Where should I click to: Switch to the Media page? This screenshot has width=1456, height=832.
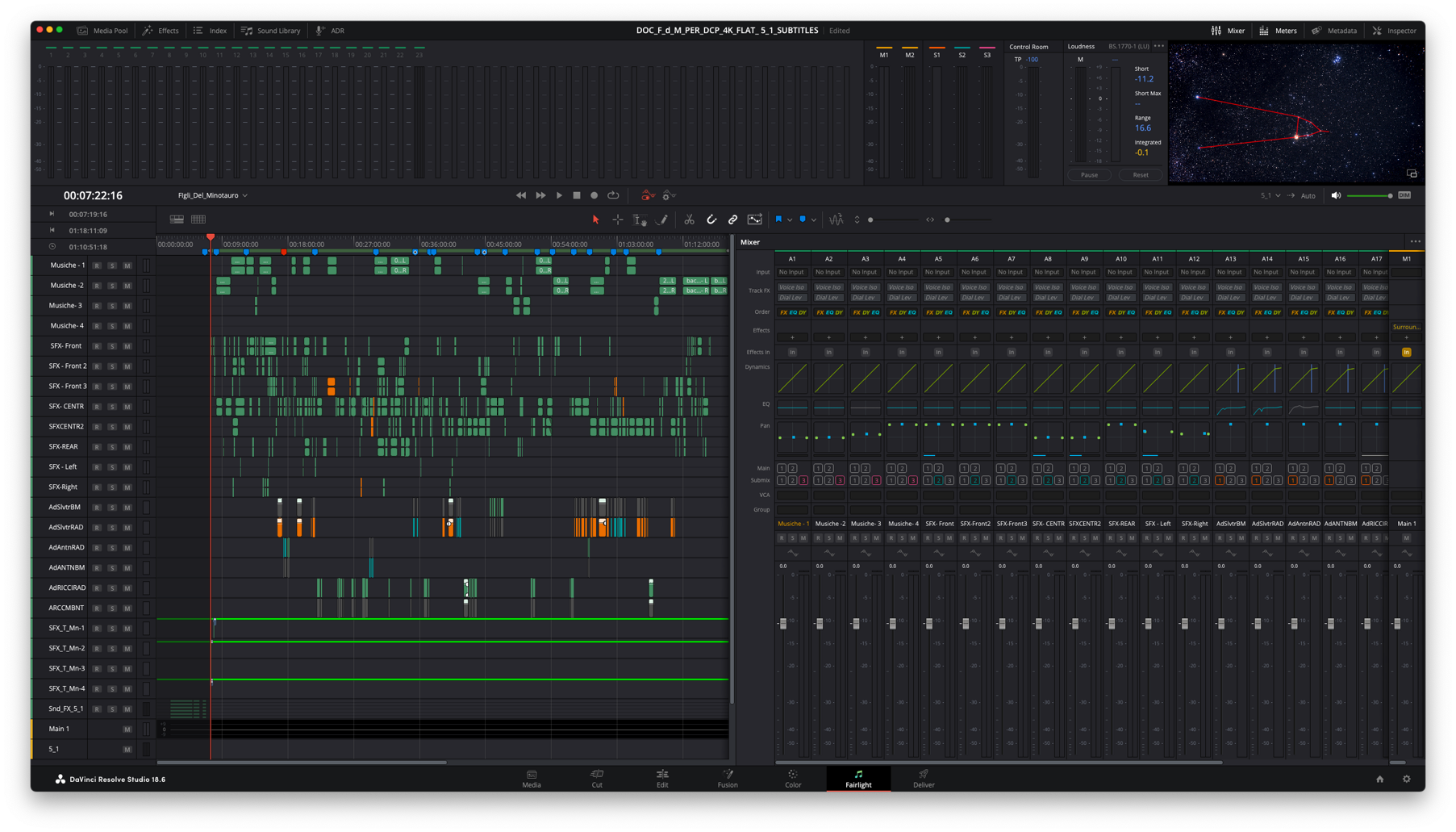pyautogui.click(x=532, y=779)
